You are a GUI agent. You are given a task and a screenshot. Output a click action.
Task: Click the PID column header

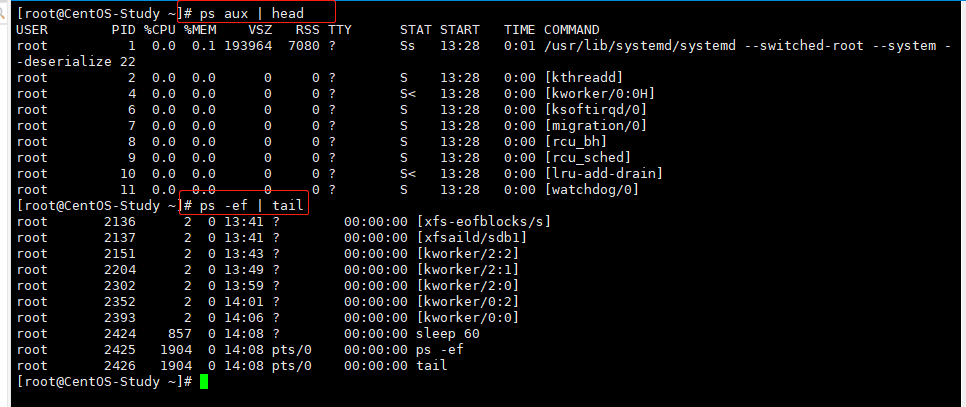click(x=123, y=30)
